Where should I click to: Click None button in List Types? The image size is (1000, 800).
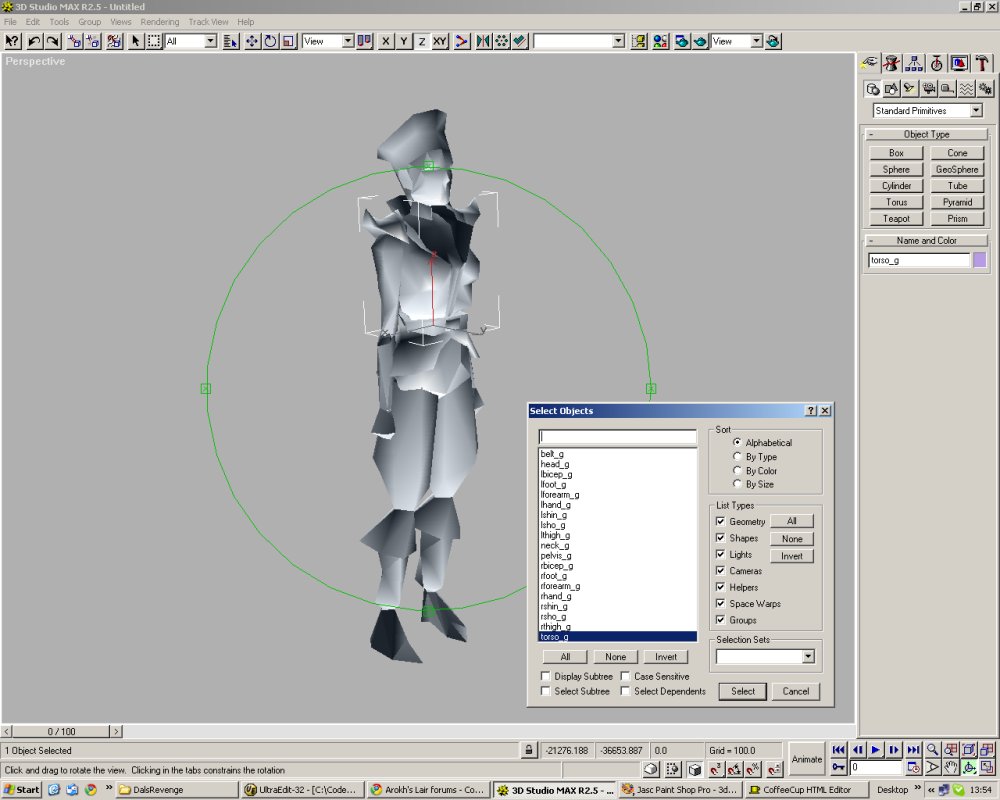click(791, 538)
